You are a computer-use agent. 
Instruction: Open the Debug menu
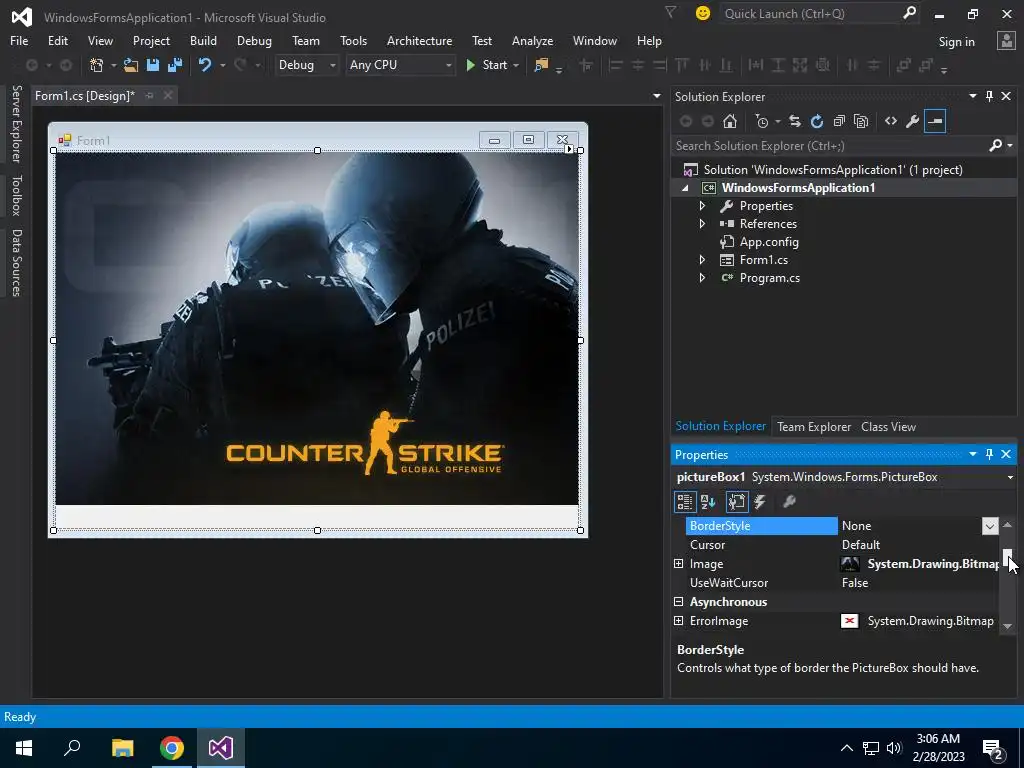(x=254, y=40)
